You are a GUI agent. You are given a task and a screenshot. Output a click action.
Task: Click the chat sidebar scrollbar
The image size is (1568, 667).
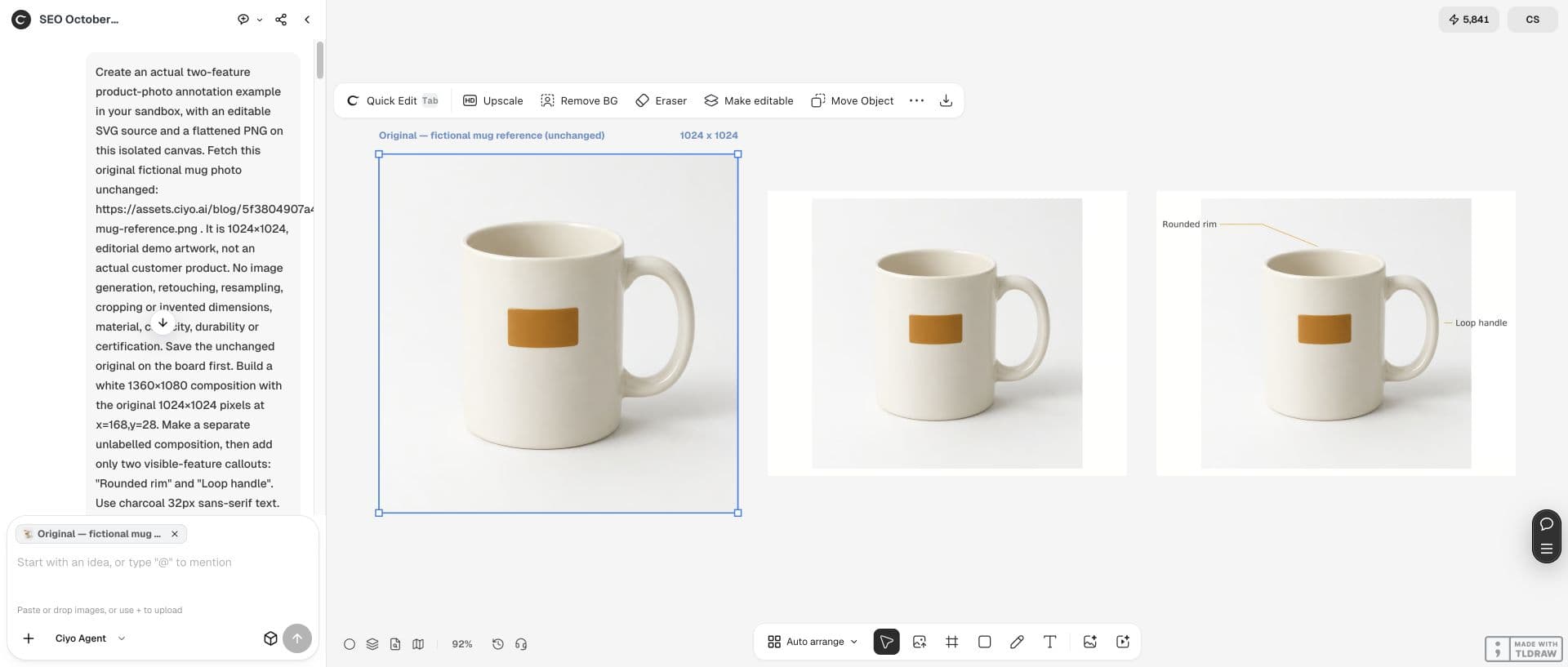point(320,61)
